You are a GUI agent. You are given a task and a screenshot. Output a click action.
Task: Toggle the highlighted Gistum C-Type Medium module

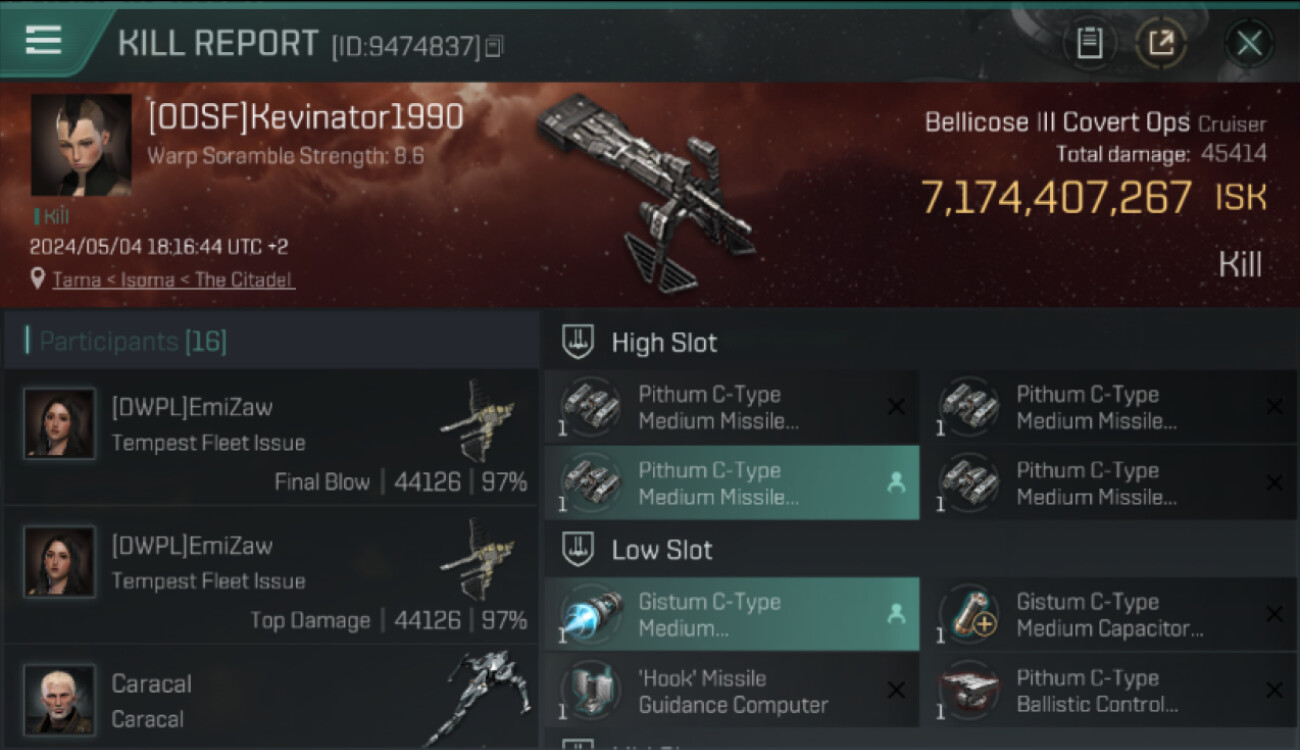[731, 614]
